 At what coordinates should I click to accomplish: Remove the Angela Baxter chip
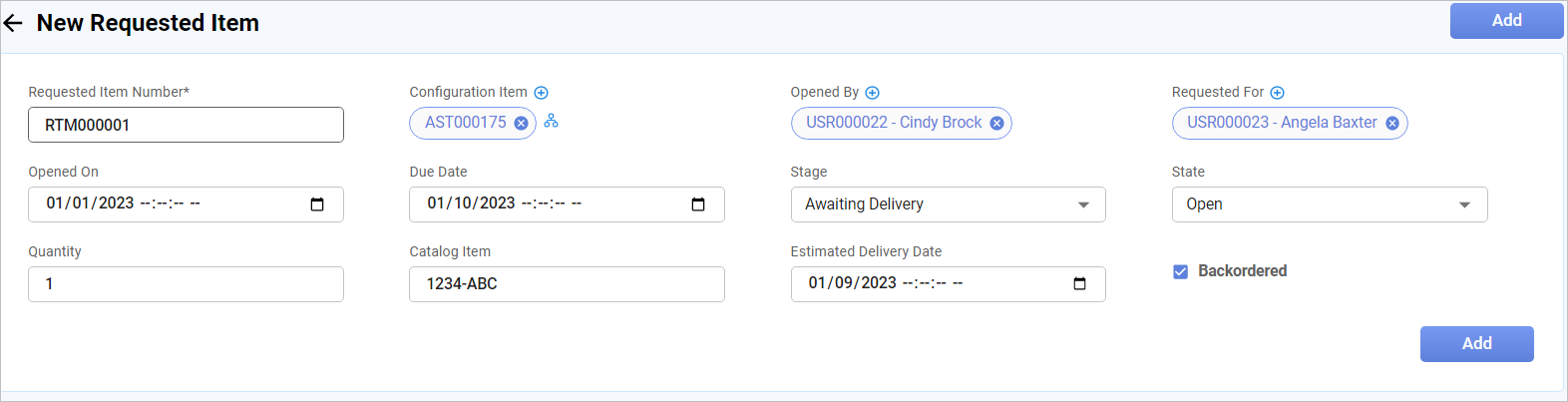coord(1392,124)
